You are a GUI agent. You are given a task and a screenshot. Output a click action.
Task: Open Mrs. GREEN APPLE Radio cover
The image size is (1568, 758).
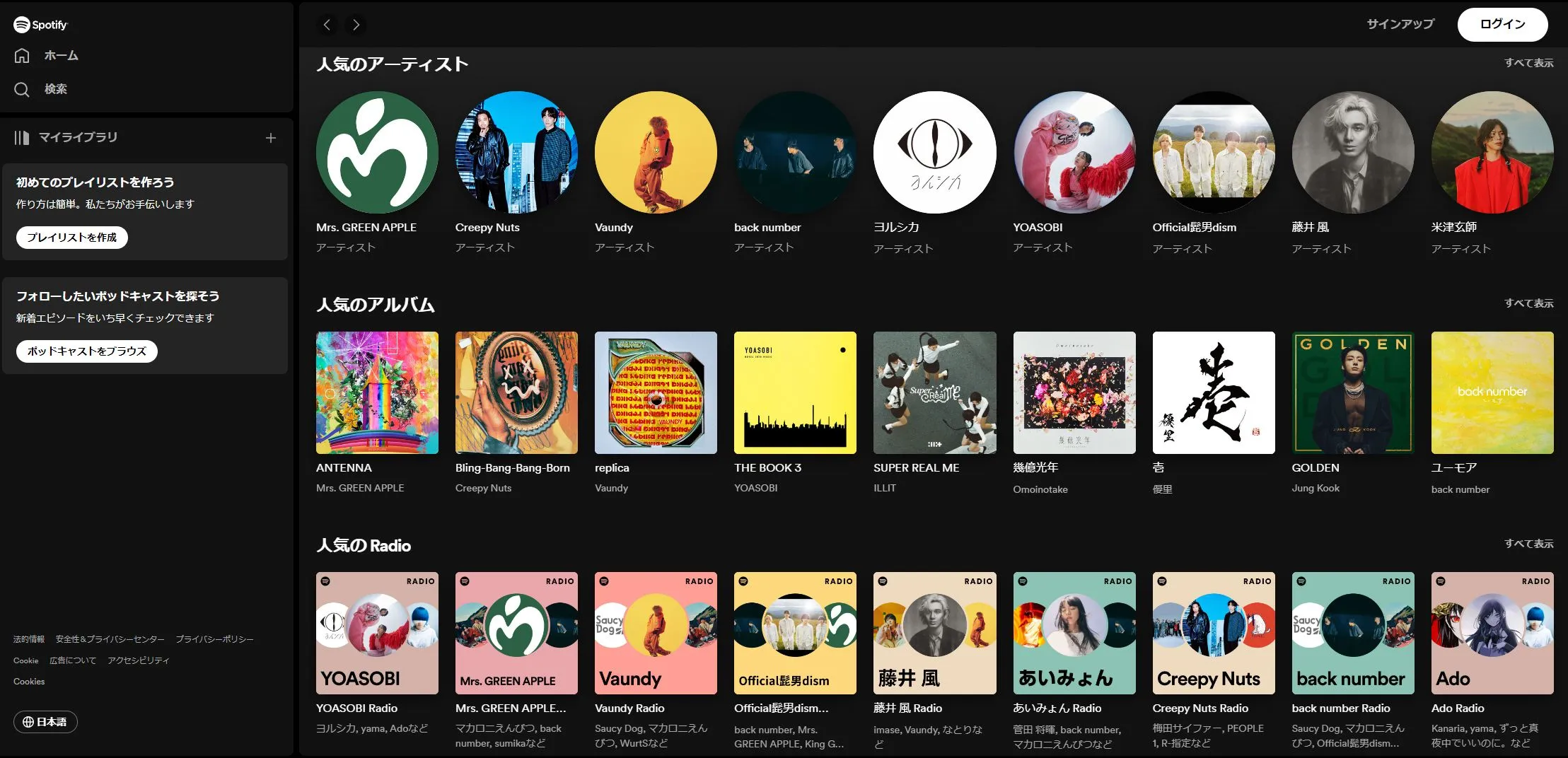pyautogui.click(x=516, y=633)
